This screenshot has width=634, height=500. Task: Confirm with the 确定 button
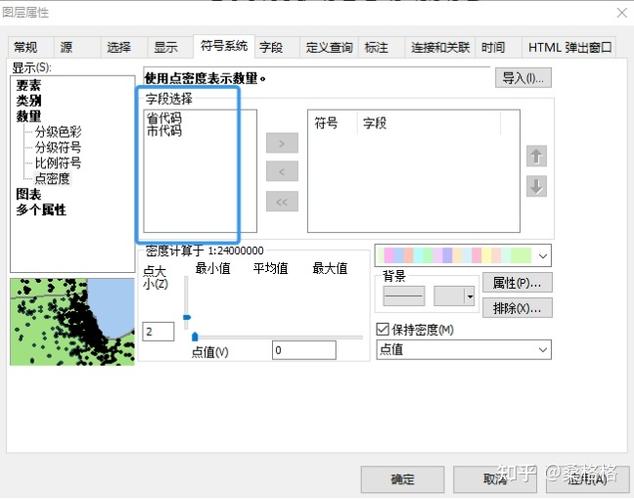tap(402, 479)
